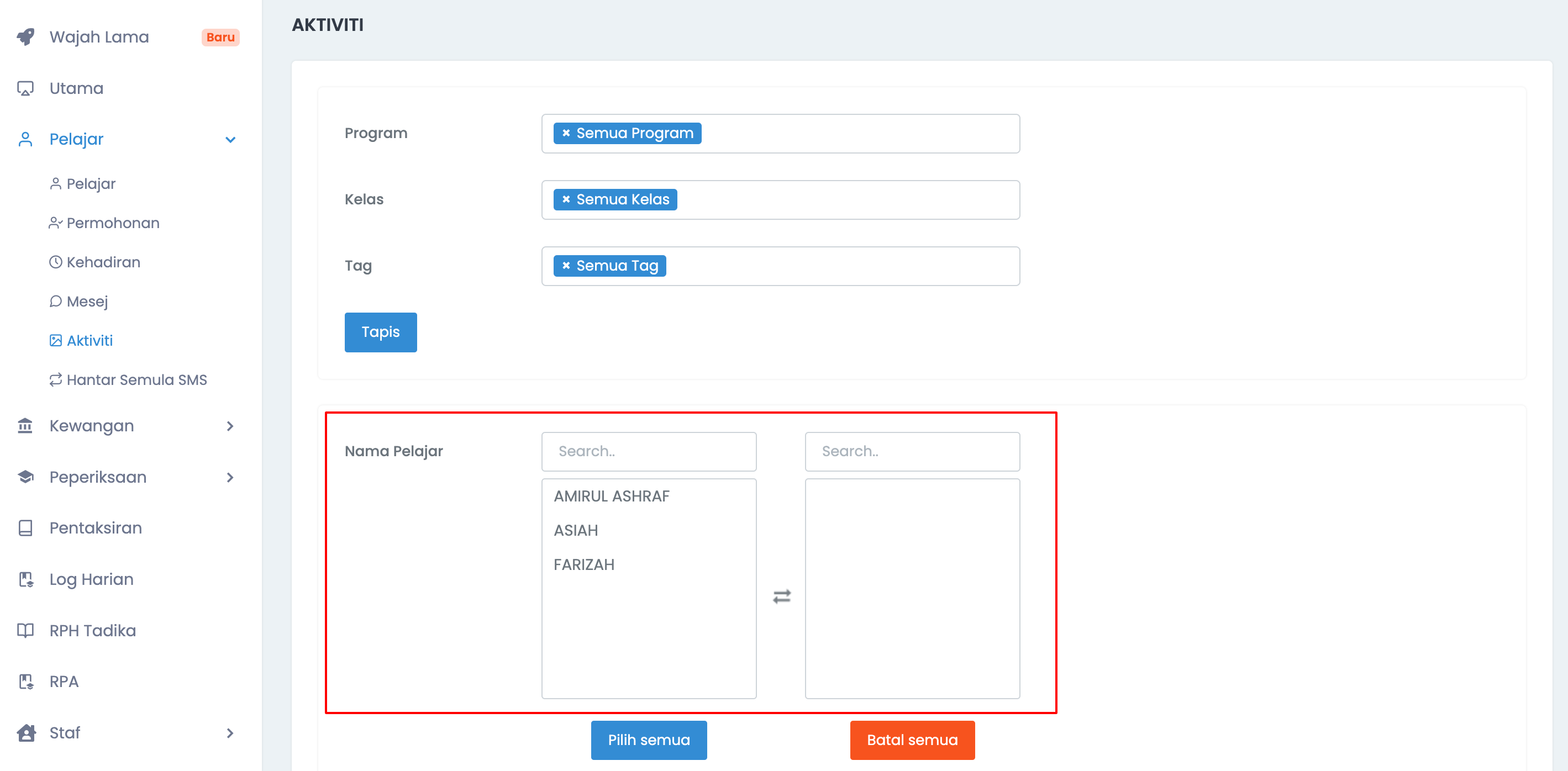Click inside the empty selected students list box
This screenshot has height=771, width=1568.
[912, 588]
